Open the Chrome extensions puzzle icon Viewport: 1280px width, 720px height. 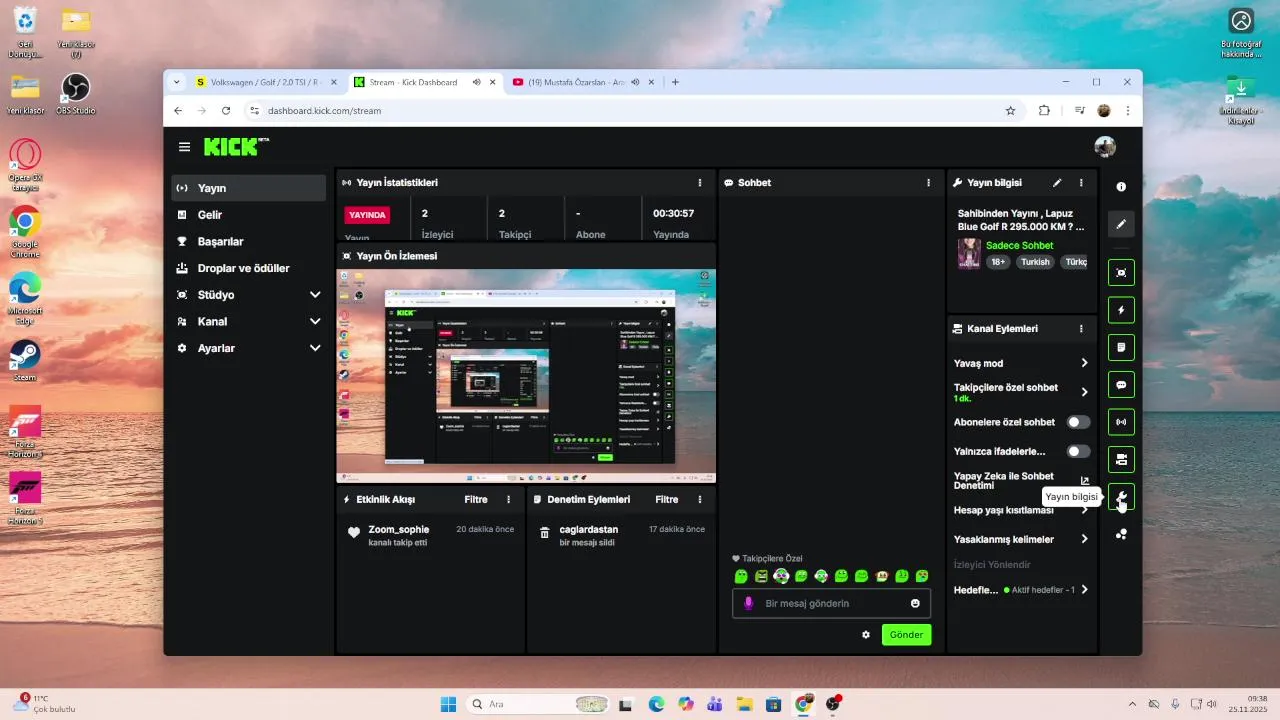1044,111
